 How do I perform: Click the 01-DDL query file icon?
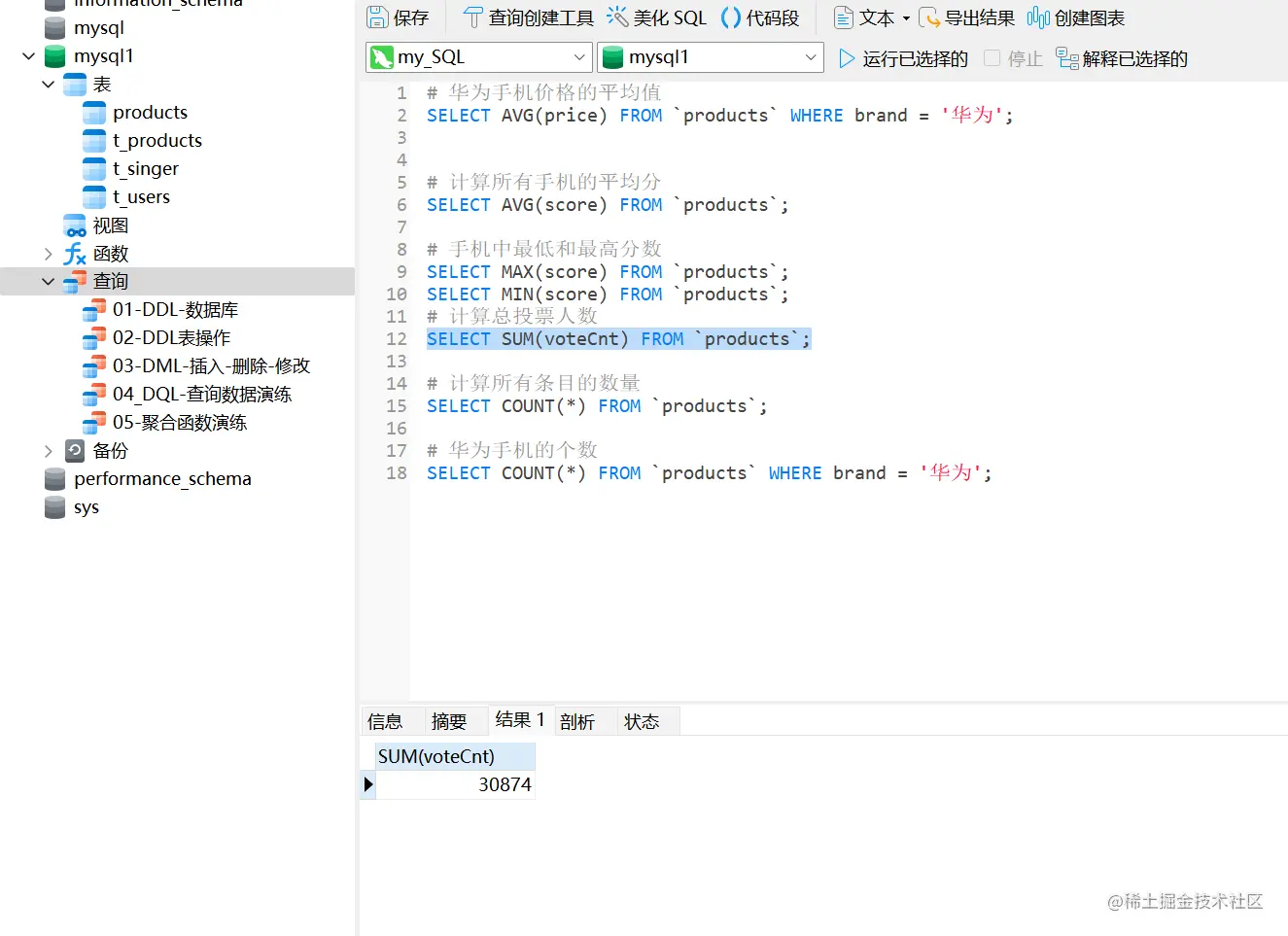coord(94,310)
